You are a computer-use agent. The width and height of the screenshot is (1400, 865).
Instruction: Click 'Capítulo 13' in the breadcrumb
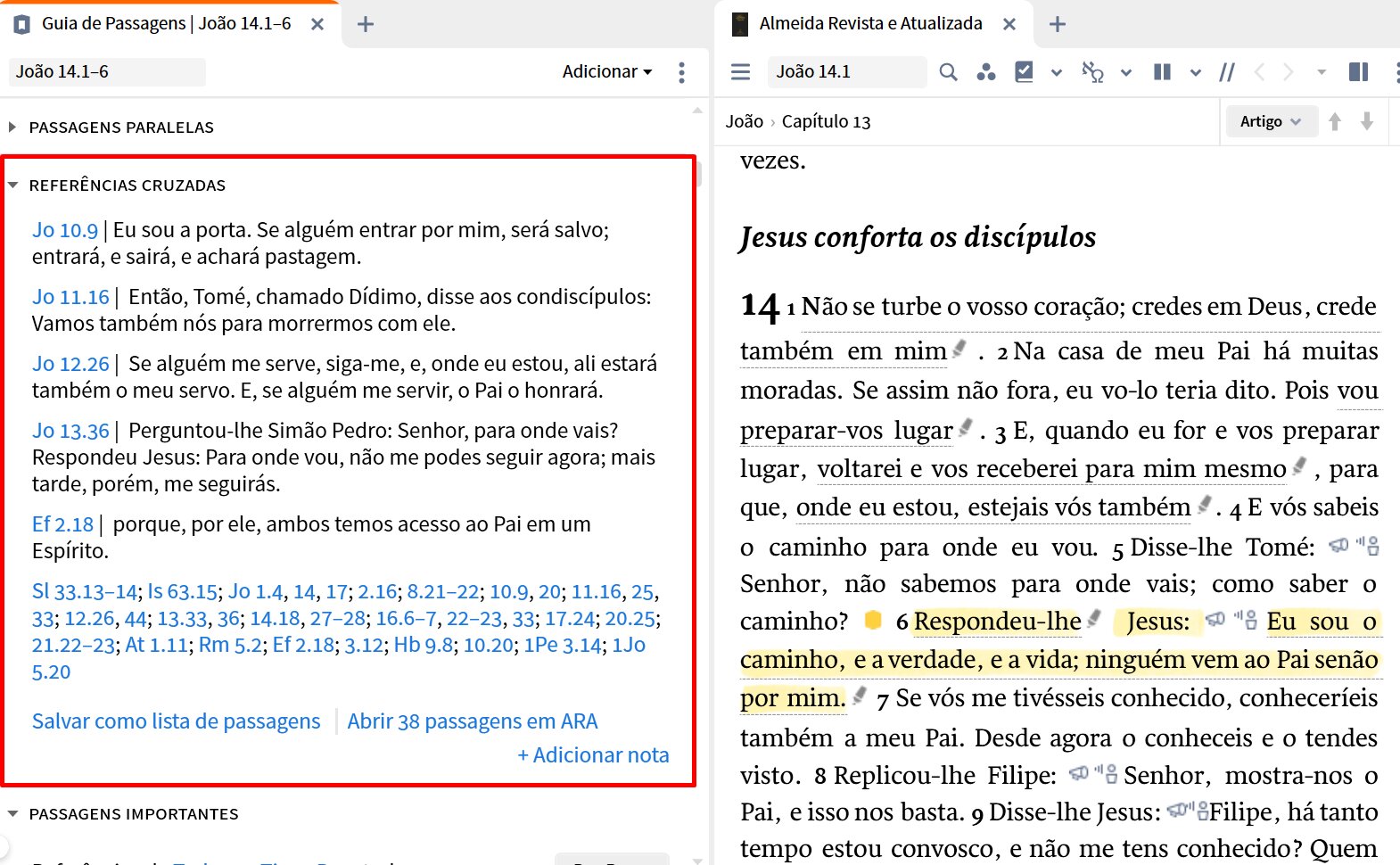(x=826, y=121)
